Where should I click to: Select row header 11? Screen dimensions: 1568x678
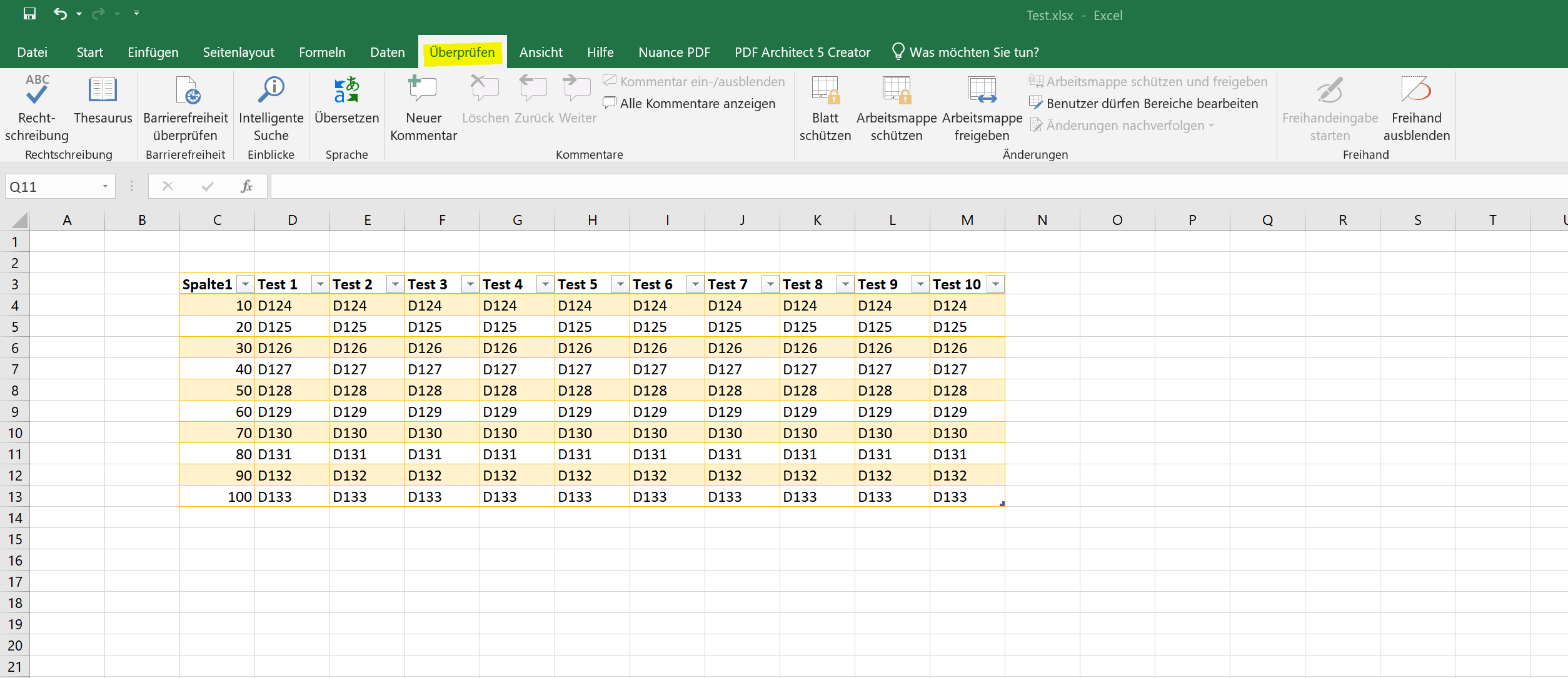coord(15,454)
